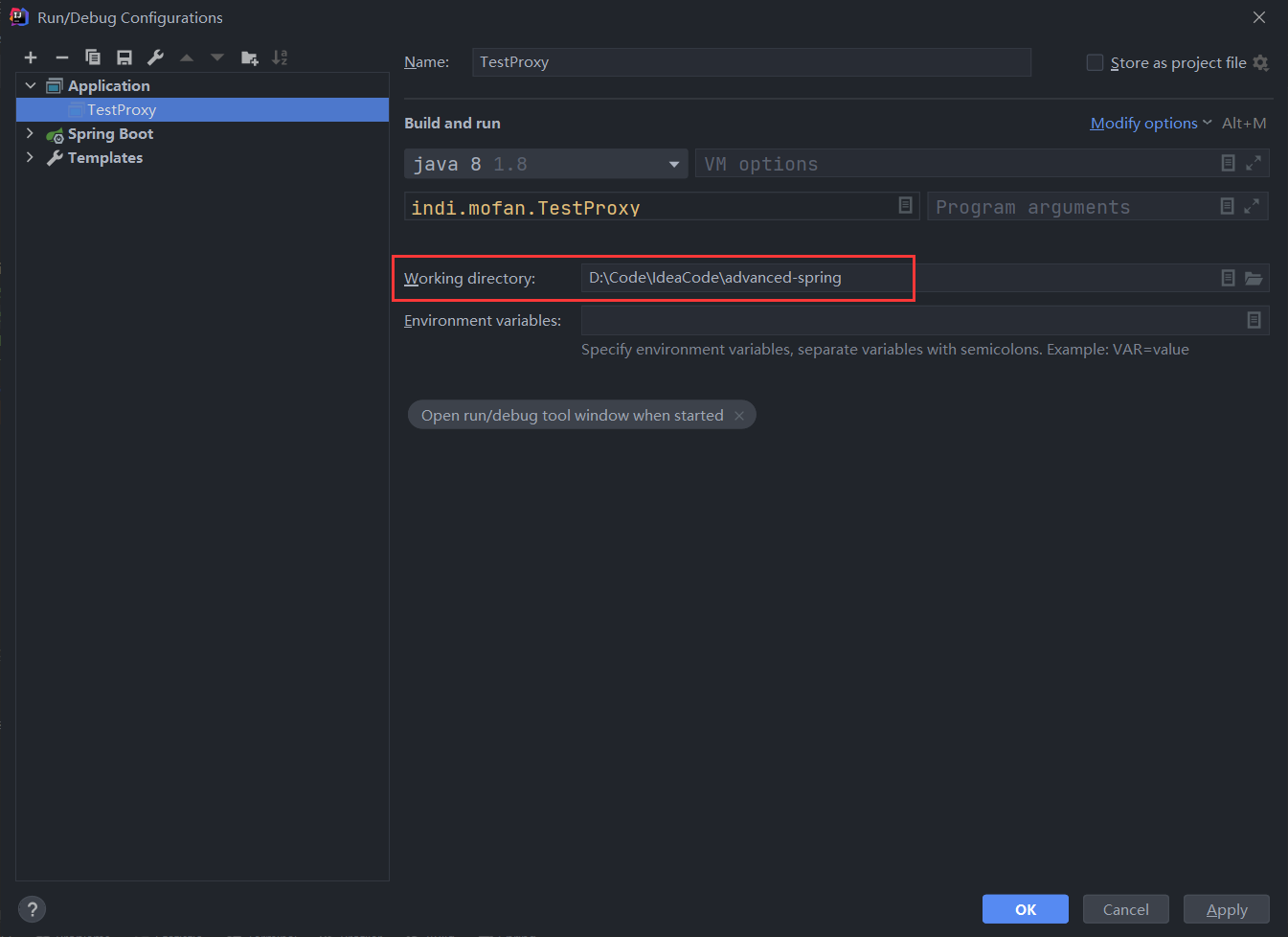Image resolution: width=1288 pixels, height=937 pixels.
Task: Move configuration up arrow
Action: click(x=187, y=57)
